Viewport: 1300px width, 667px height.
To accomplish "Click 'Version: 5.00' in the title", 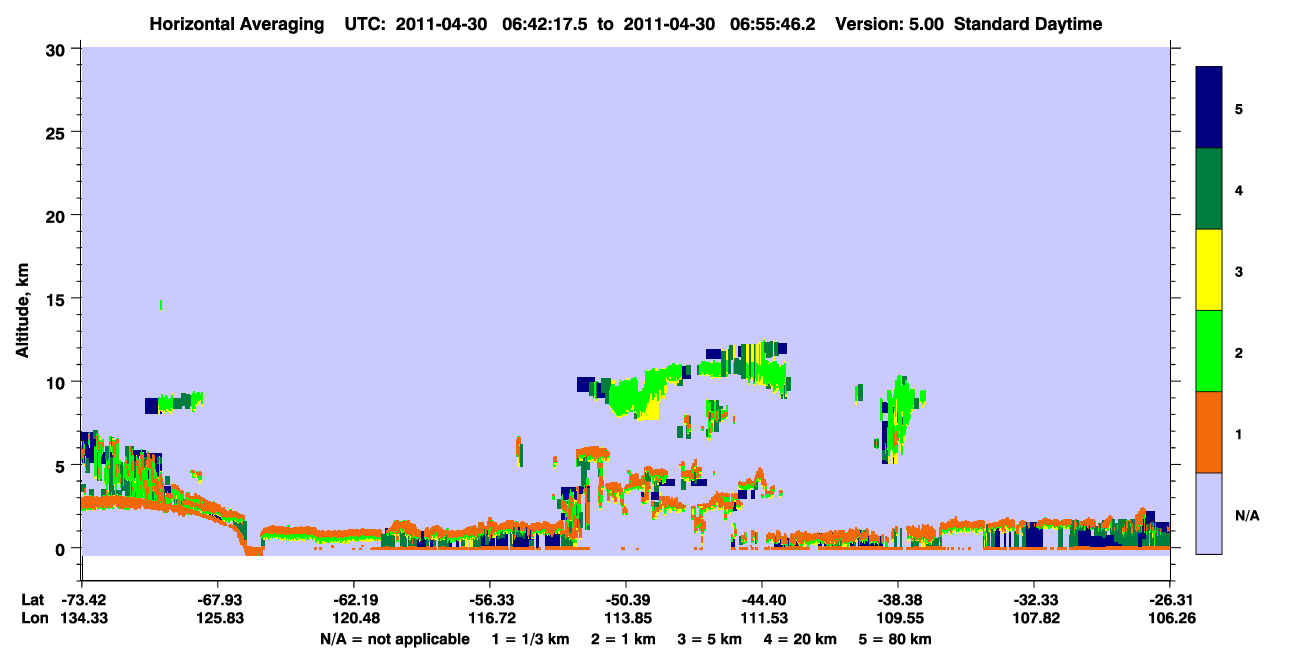I will pos(890,25).
